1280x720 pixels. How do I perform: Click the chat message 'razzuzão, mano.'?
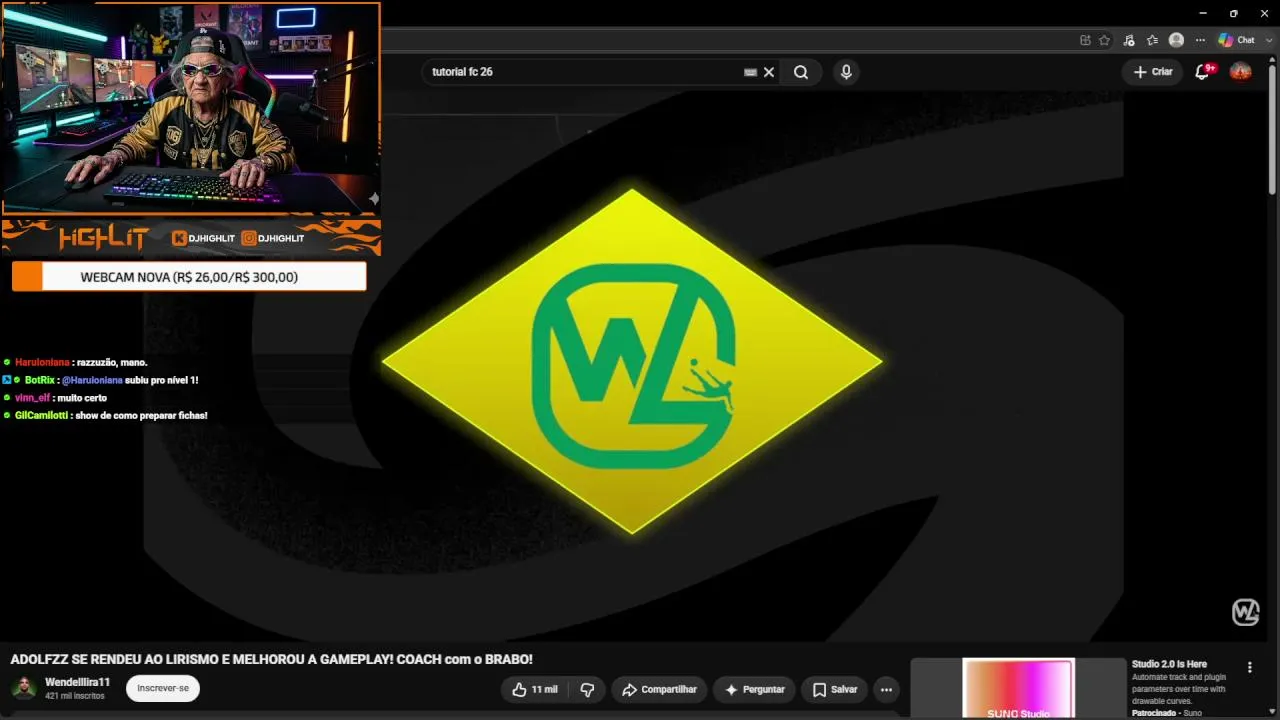coord(111,362)
